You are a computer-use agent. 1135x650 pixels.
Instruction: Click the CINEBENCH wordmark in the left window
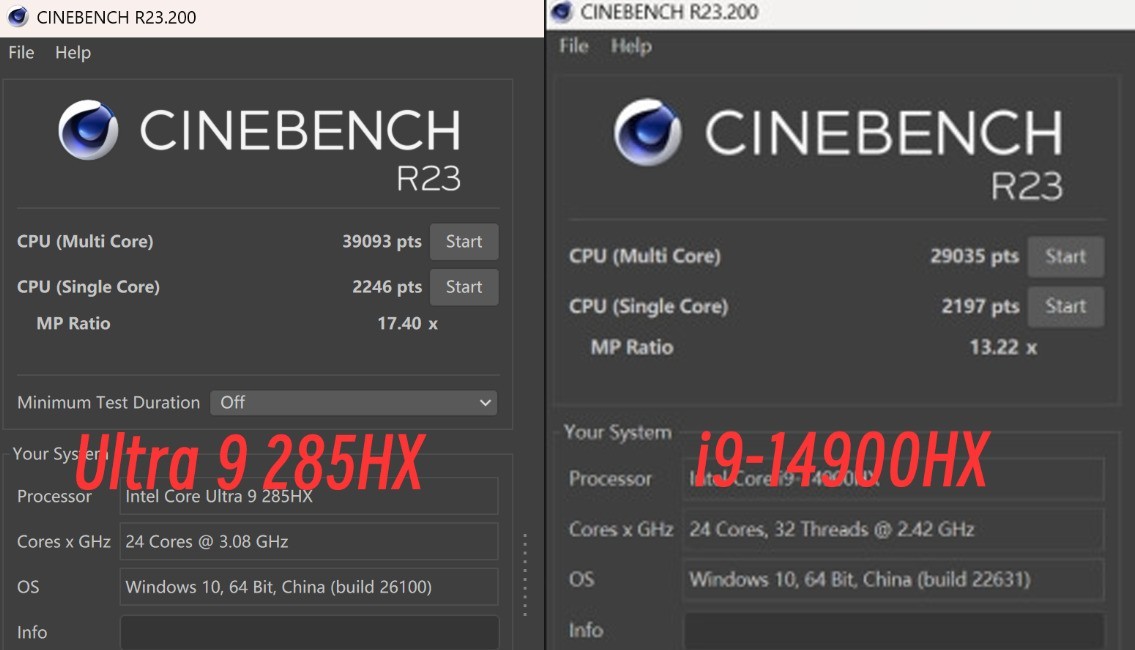point(300,128)
